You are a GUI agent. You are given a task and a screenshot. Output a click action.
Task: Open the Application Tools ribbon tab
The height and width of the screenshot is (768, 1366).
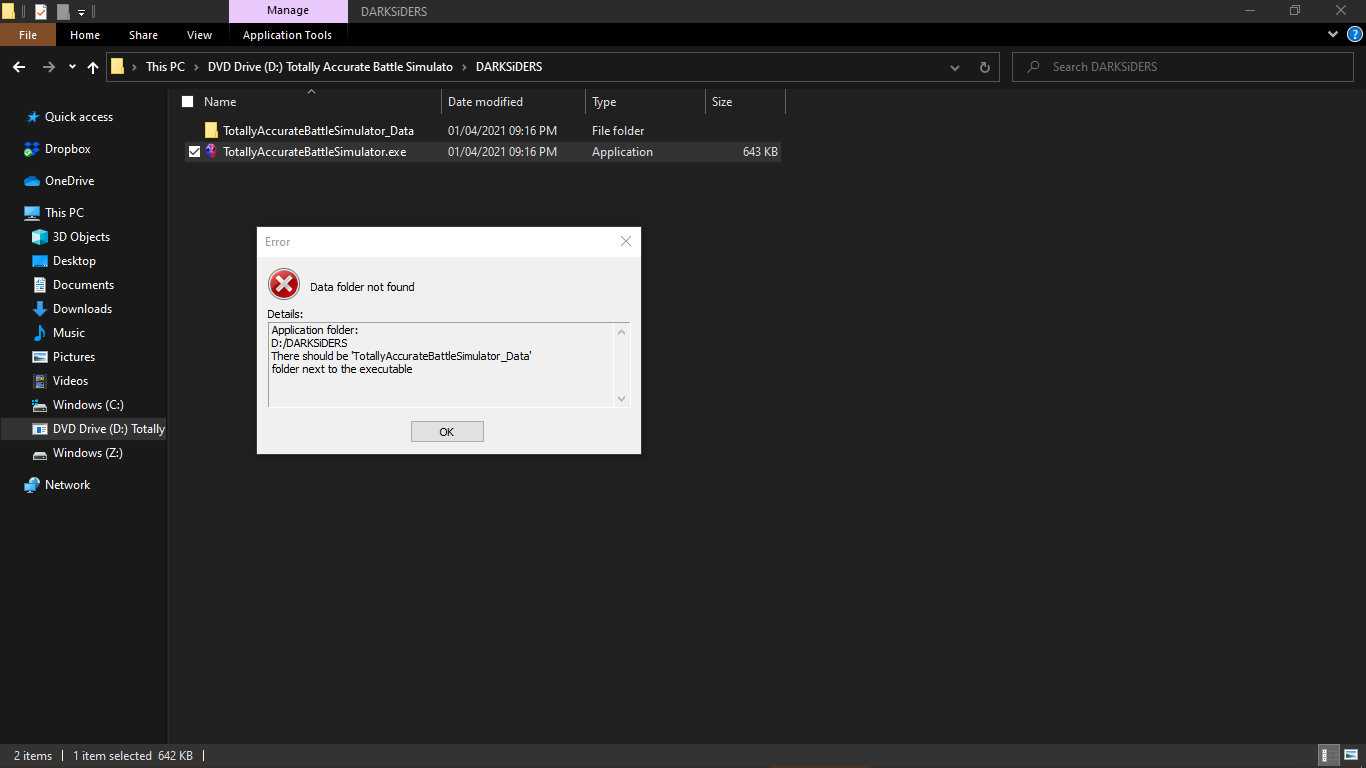pyautogui.click(x=287, y=35)
